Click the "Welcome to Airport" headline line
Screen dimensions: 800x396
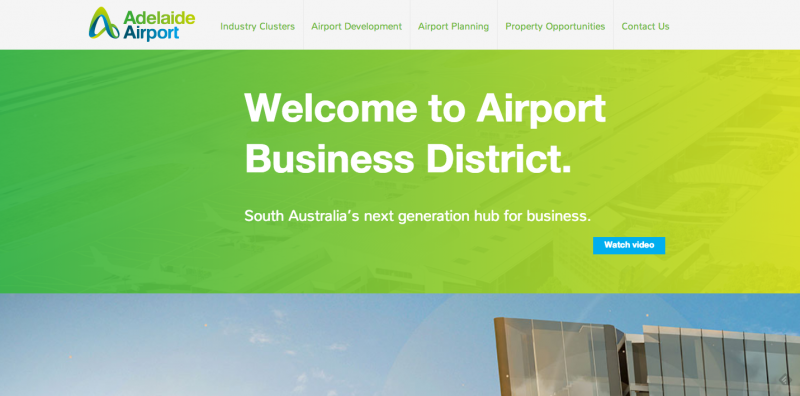pyautogui.click(x=424, y=108)
